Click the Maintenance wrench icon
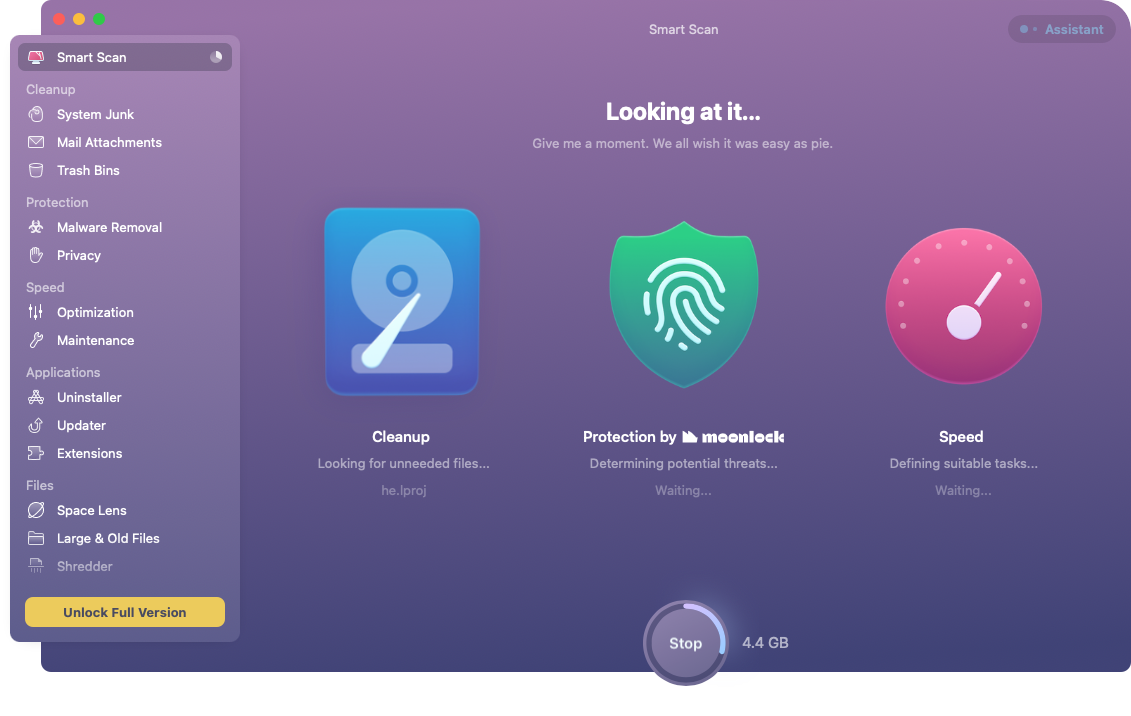Viewport: 1131px width, 716px height. click(36, 340)
